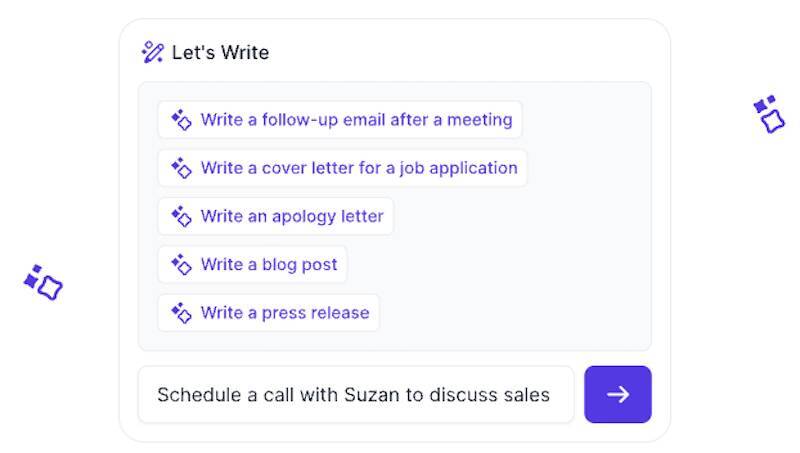Click the sparkle icon beside follow-up email
This screenshot has height=453, width=800.
tap(181, 120)
